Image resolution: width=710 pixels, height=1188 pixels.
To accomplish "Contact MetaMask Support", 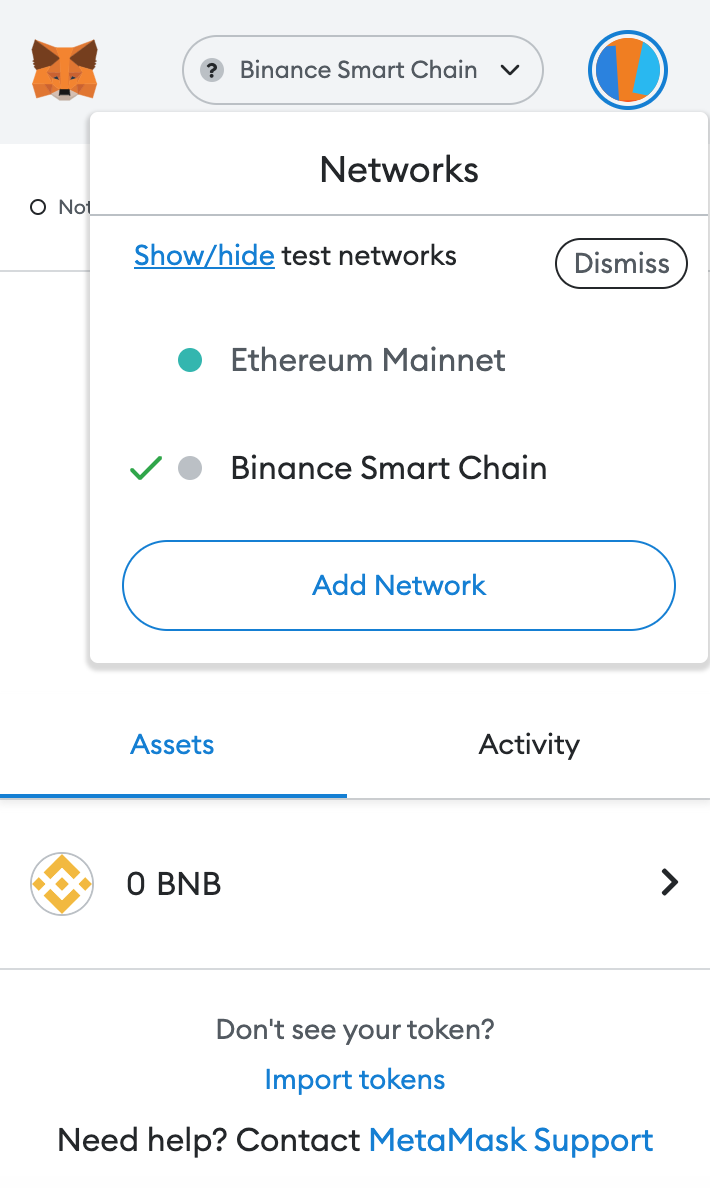I will pos(510,1140).
